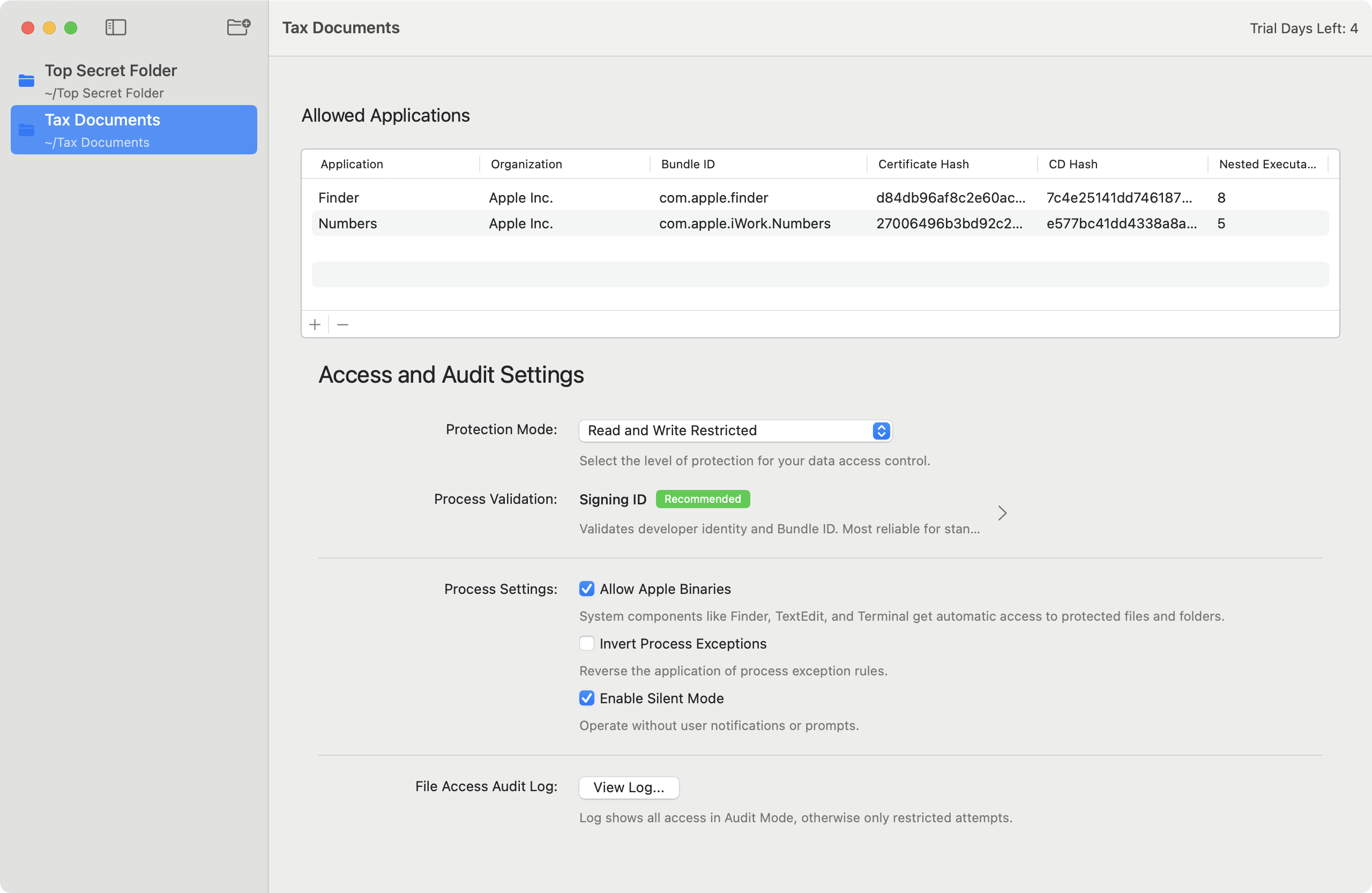Minimize the window with the yellow button
The image size is (1372, 893).
coord(50,28)
